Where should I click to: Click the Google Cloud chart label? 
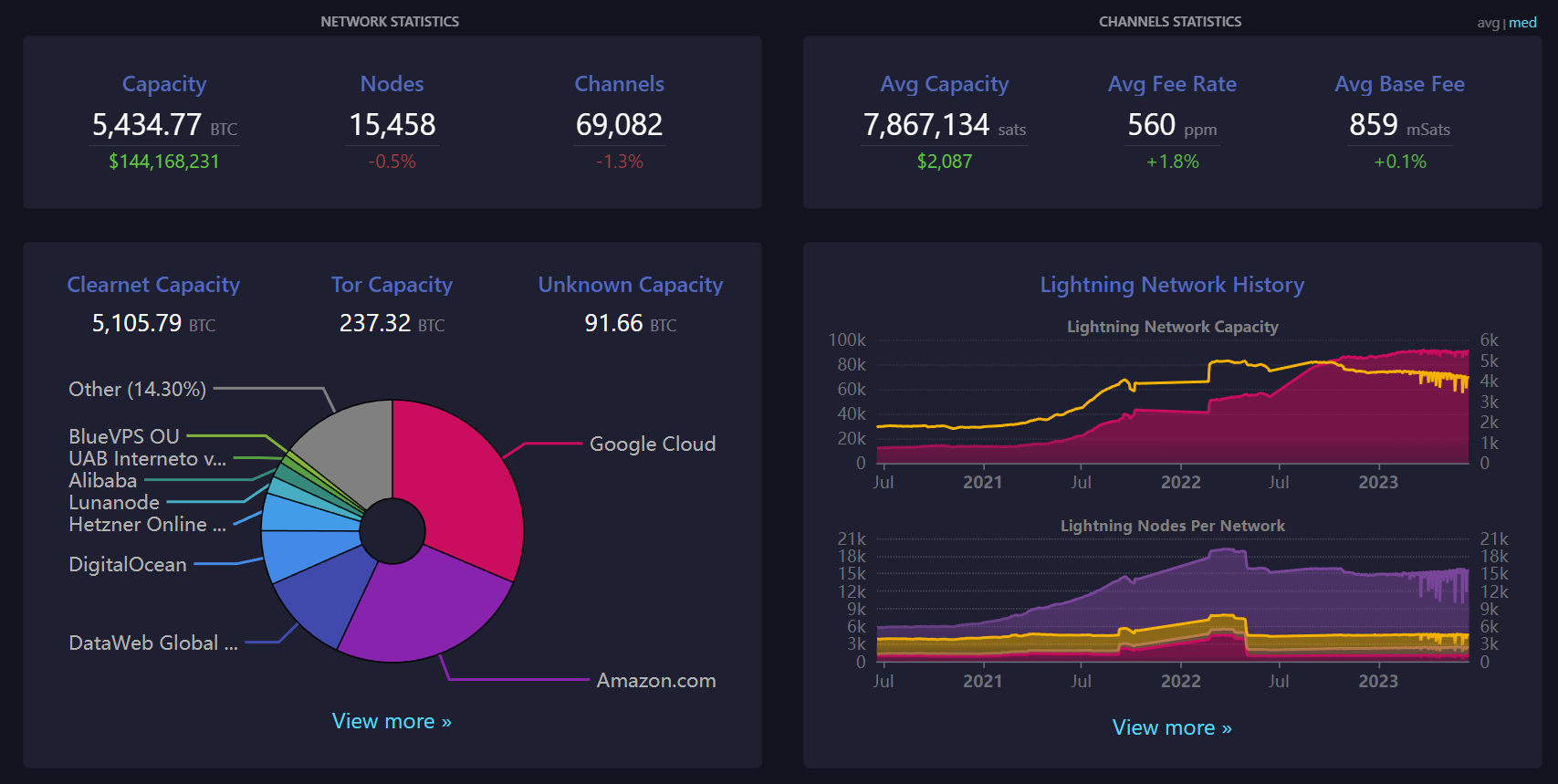(x=652, y=444)
